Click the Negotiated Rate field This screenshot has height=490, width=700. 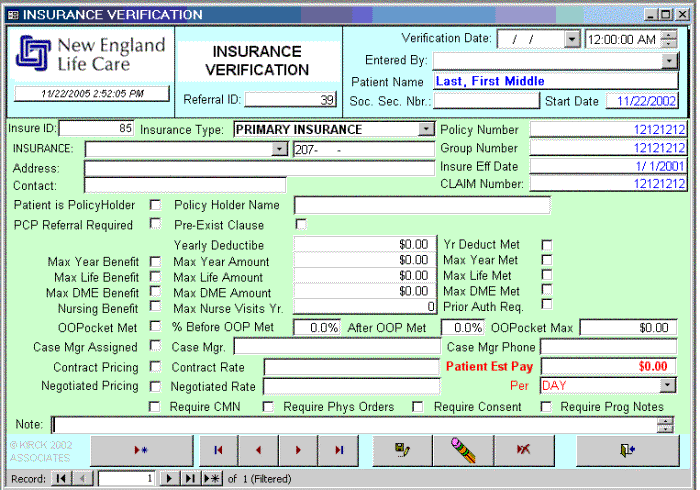click(351, 386)
